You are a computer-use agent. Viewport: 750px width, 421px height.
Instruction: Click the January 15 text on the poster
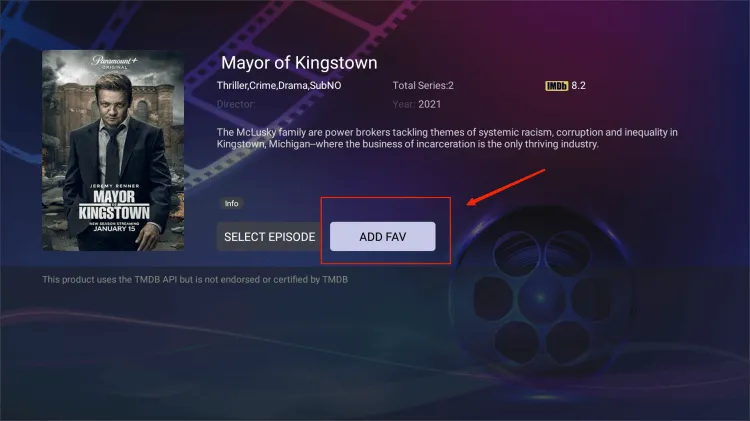point(114,229)
